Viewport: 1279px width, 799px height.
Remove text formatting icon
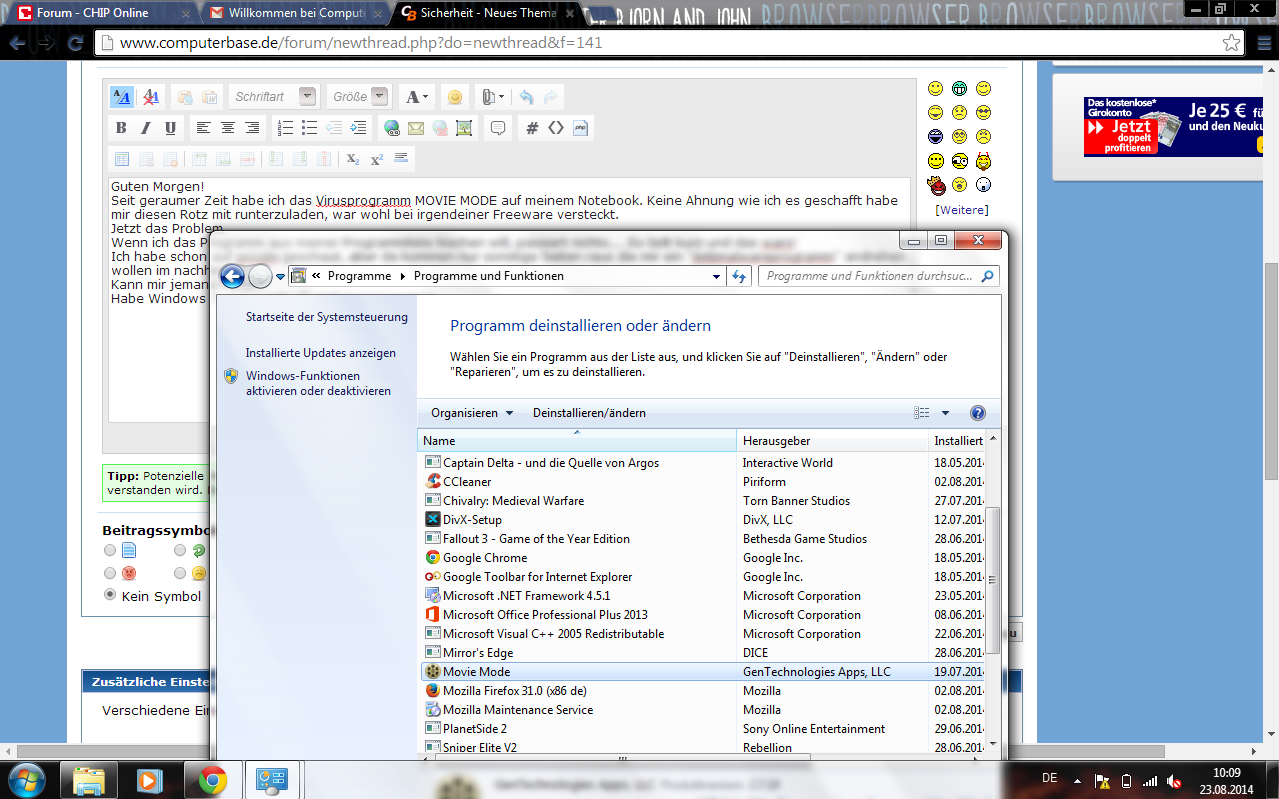coord(151,97)
